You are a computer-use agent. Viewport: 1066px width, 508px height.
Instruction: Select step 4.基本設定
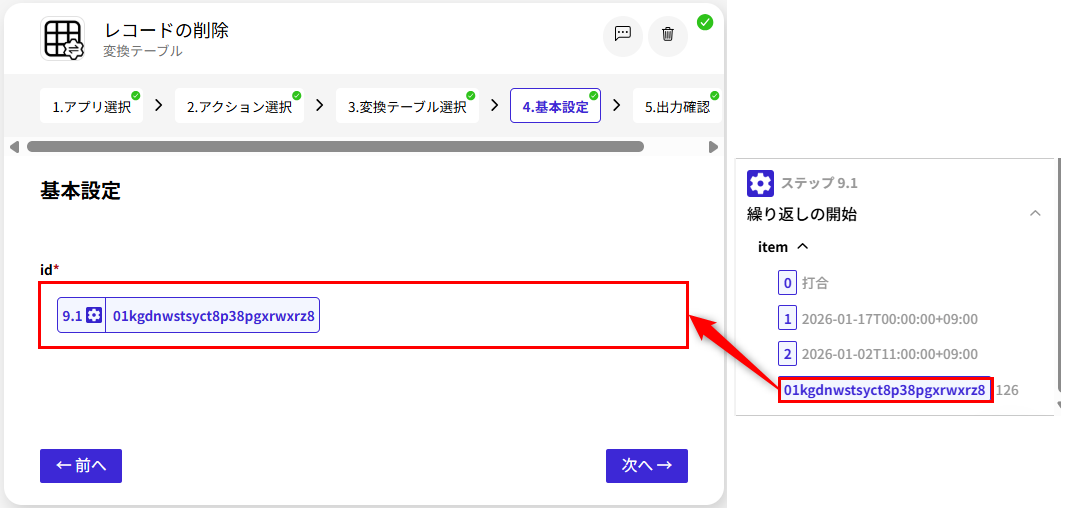point(555,106)
